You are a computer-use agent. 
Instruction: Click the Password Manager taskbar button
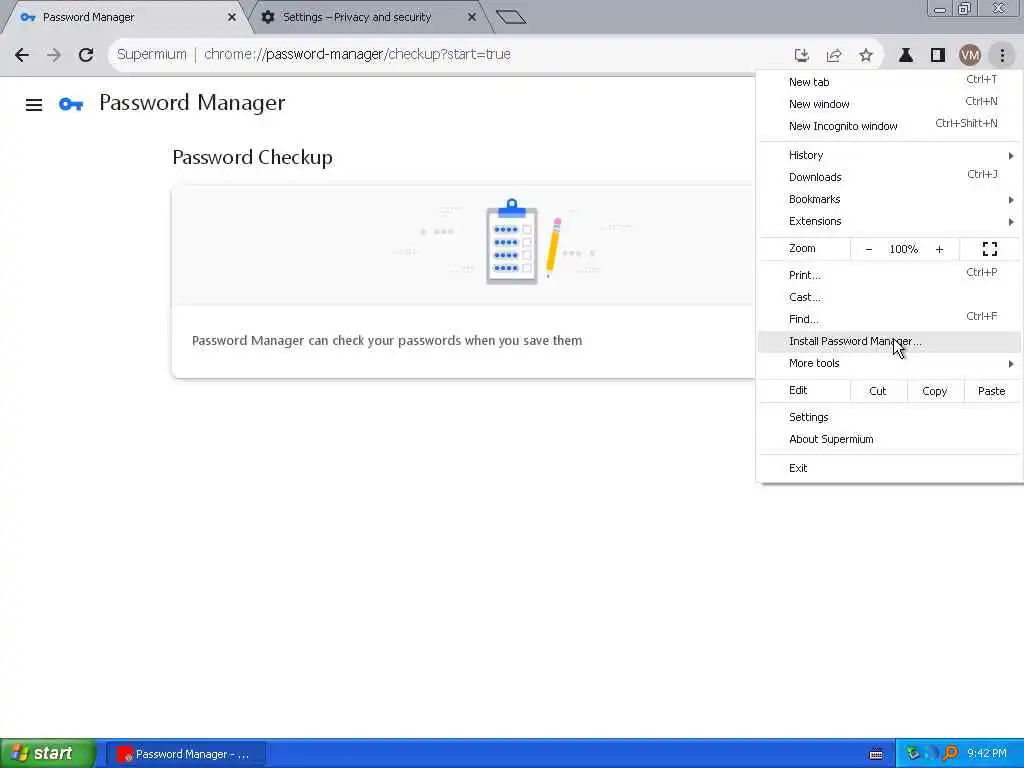click(186, 754)
